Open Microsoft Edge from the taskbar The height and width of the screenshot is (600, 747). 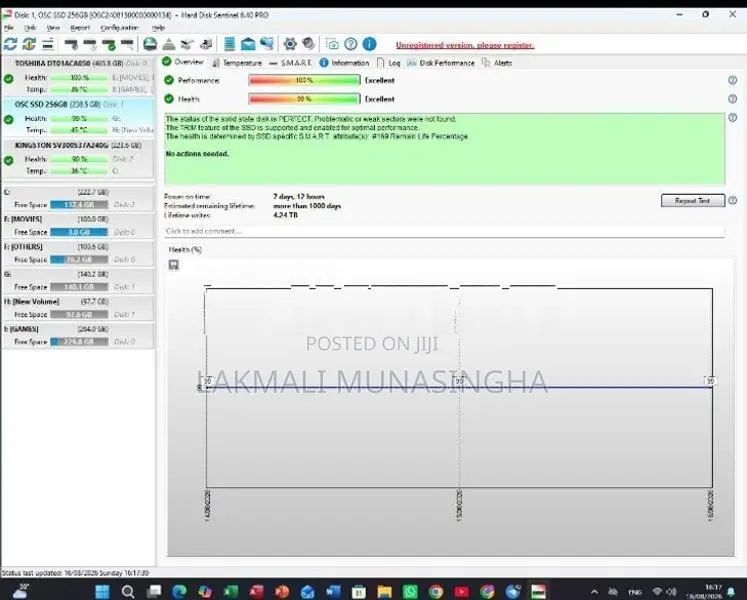179,591
